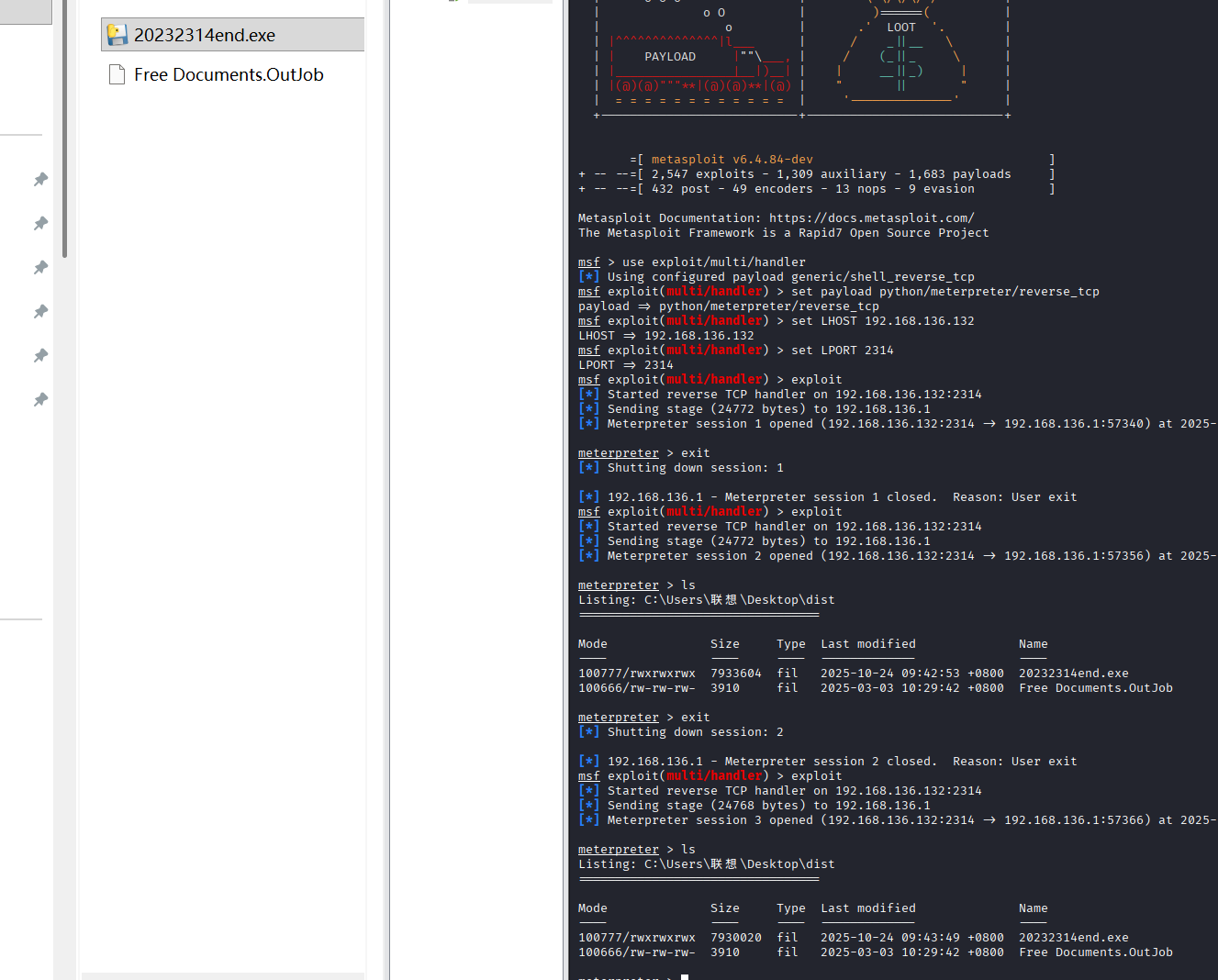Click the timestamp '2025-10-24 09:42:53 +0800'
Viewport: 1218px width, 980px height.
click(912, 674)
